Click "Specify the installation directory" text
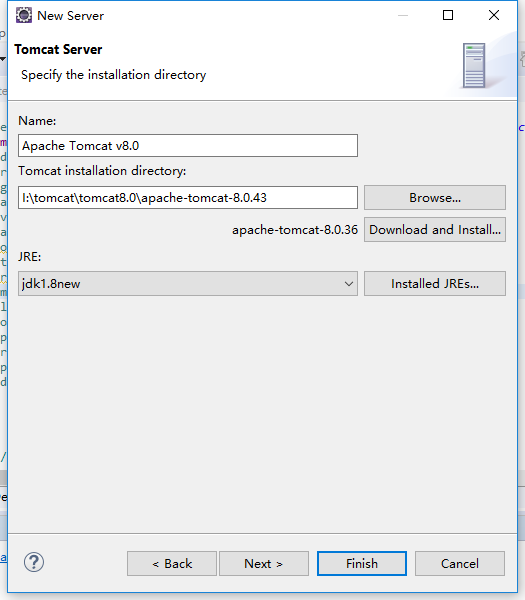 (114, 75)
